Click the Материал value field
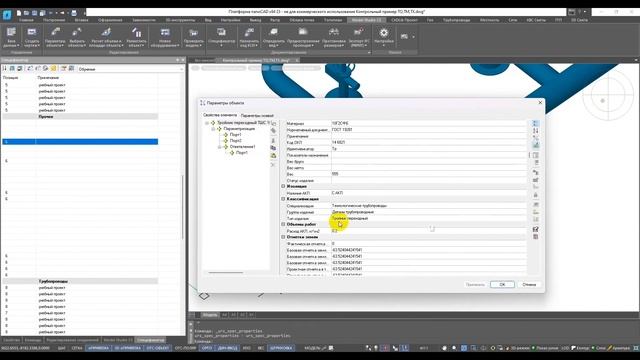 [428, 123]
